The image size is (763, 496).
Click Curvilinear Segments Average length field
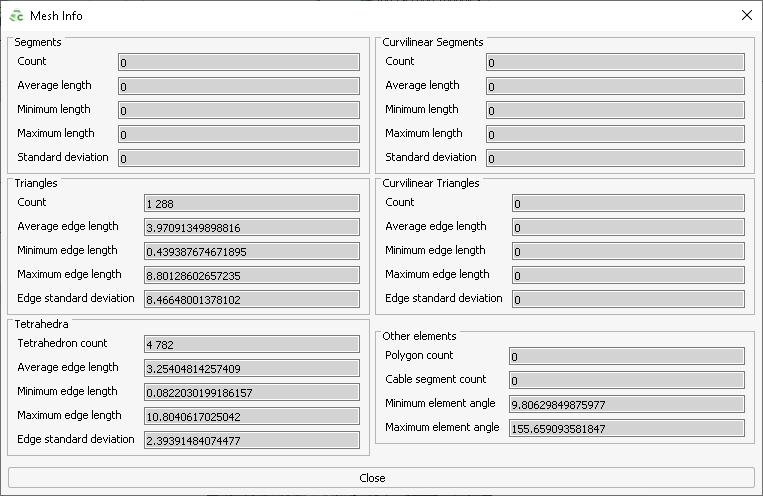[615, 87]
